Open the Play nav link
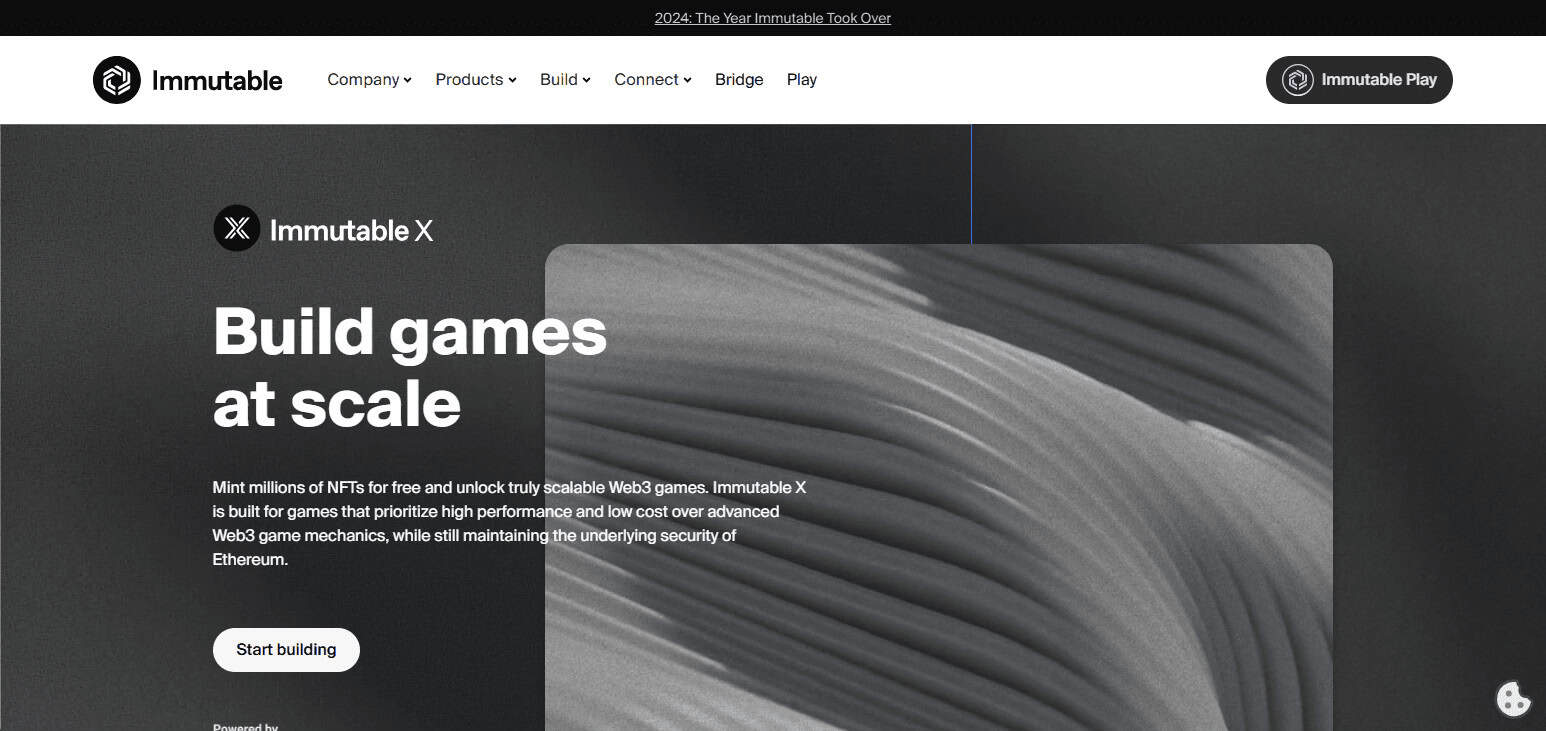Image resolution: width=1546 pixels, height=731 pixels. point(802,80)
